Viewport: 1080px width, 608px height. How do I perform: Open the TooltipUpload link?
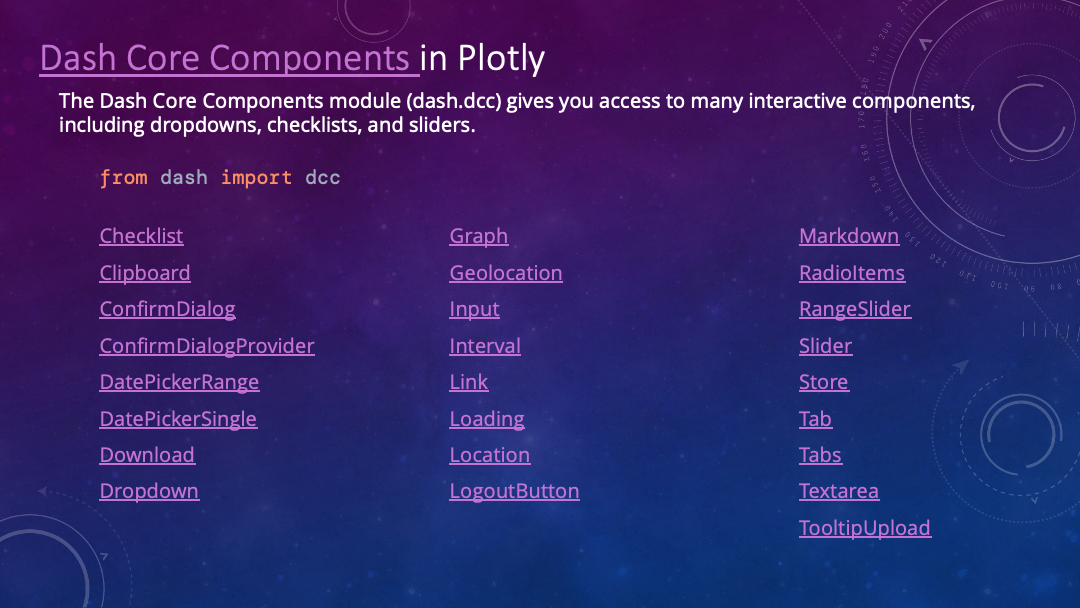pyautogui.click(x=864, y=528)
